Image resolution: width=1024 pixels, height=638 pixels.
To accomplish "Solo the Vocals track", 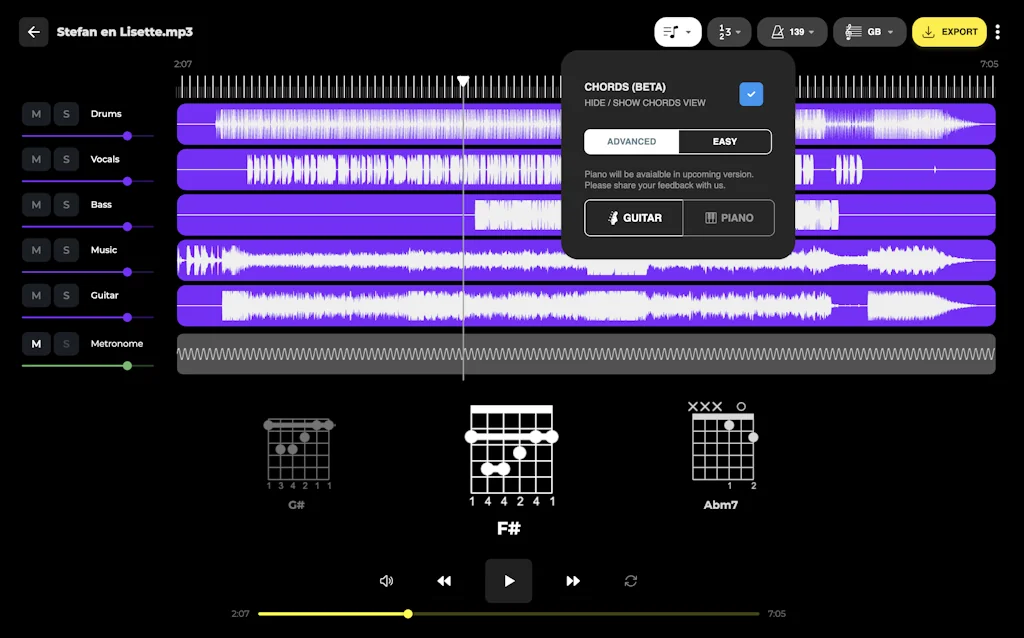I will (66, 158).
